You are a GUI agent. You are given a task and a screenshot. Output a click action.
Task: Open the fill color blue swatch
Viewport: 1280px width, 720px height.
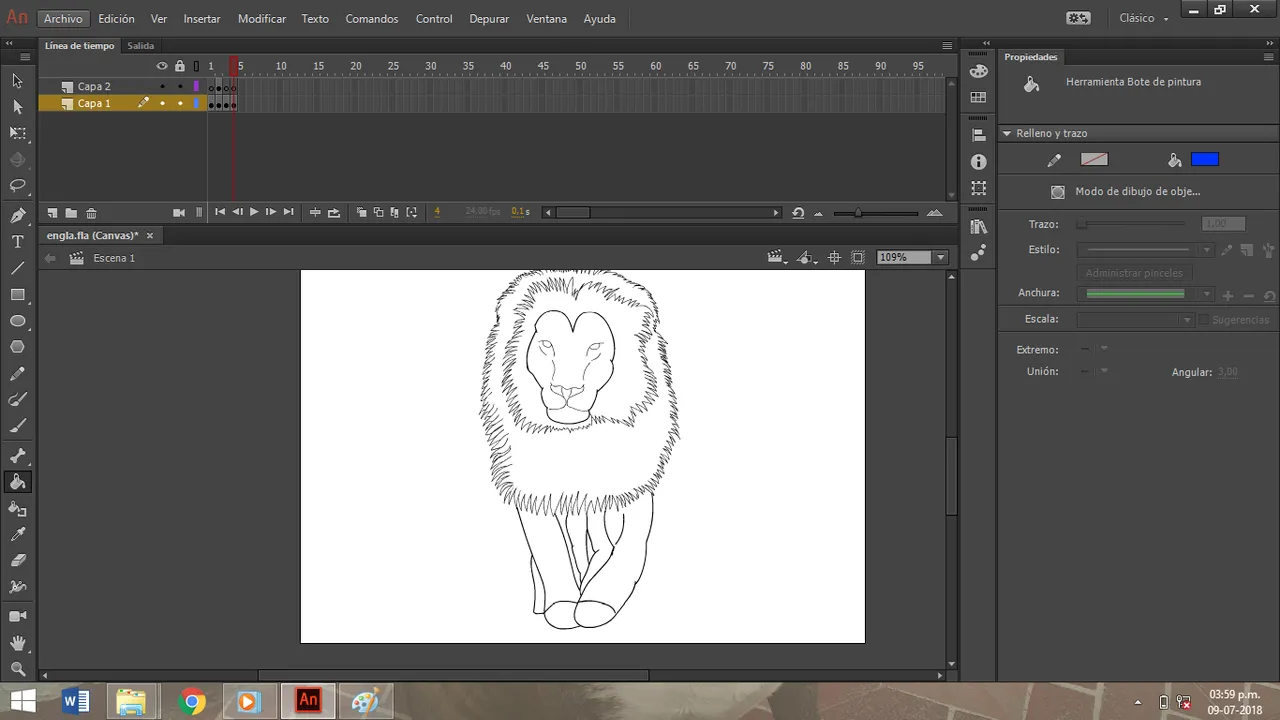pos(1205,159)
